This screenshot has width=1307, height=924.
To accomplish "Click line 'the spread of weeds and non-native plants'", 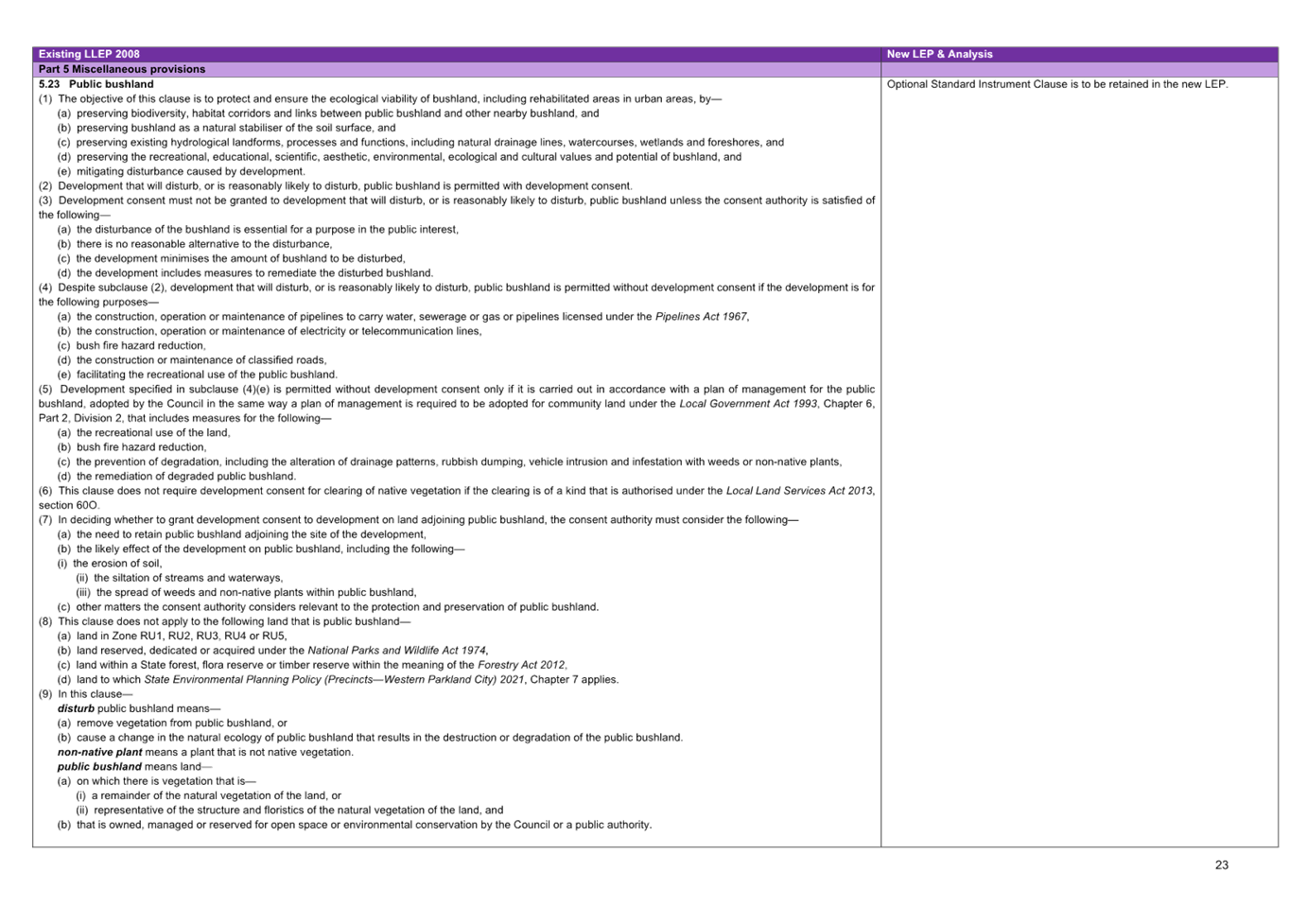I will [246, 593].
